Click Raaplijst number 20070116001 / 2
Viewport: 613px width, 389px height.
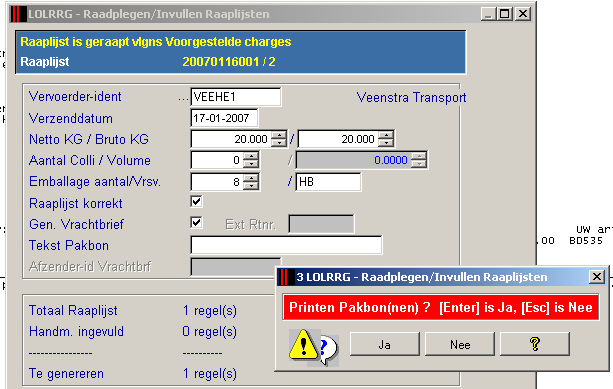coord(229,62)
